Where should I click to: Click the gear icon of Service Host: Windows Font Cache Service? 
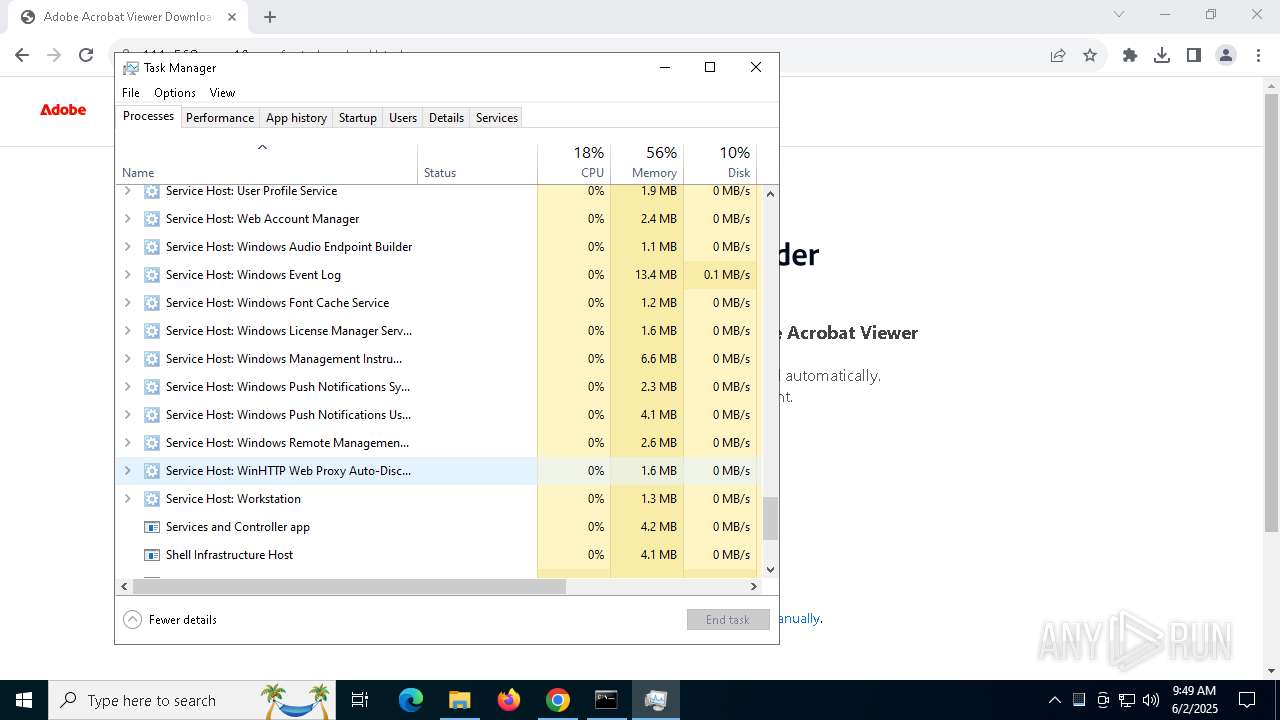click(x=152, y=303)
